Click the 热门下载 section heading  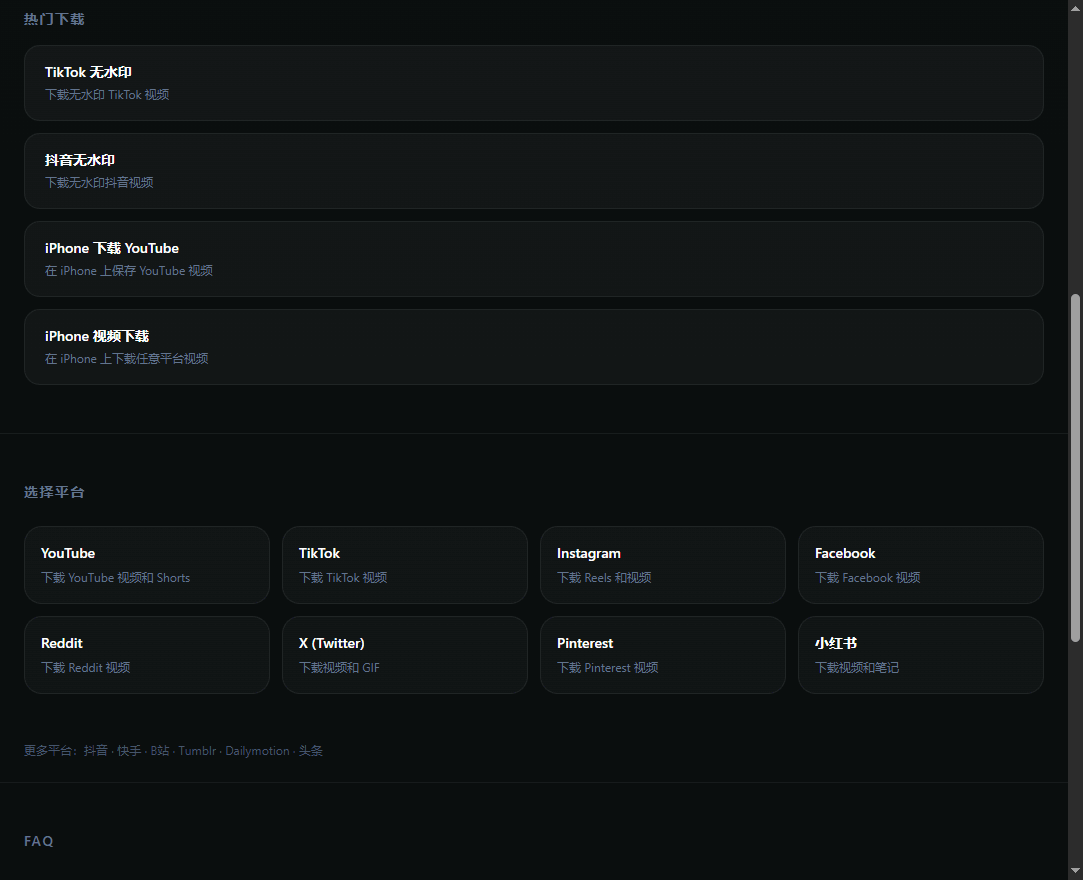coord(54,19)
